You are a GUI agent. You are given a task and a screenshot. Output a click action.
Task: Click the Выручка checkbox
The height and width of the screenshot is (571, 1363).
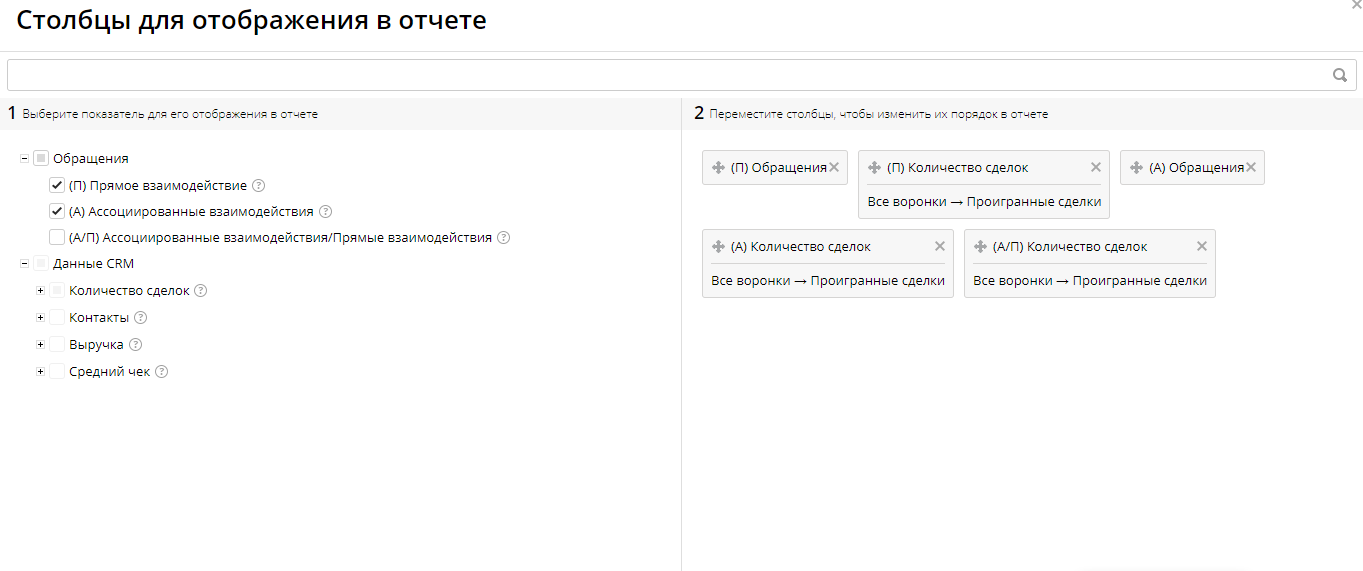[57, 344]
